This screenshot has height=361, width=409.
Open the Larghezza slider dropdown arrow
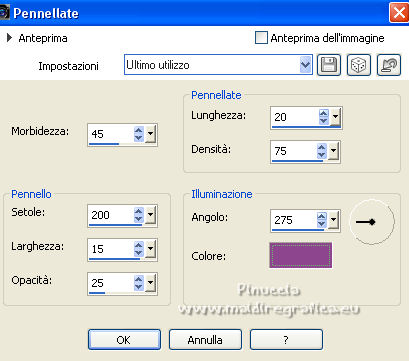(x=151, y=249)
